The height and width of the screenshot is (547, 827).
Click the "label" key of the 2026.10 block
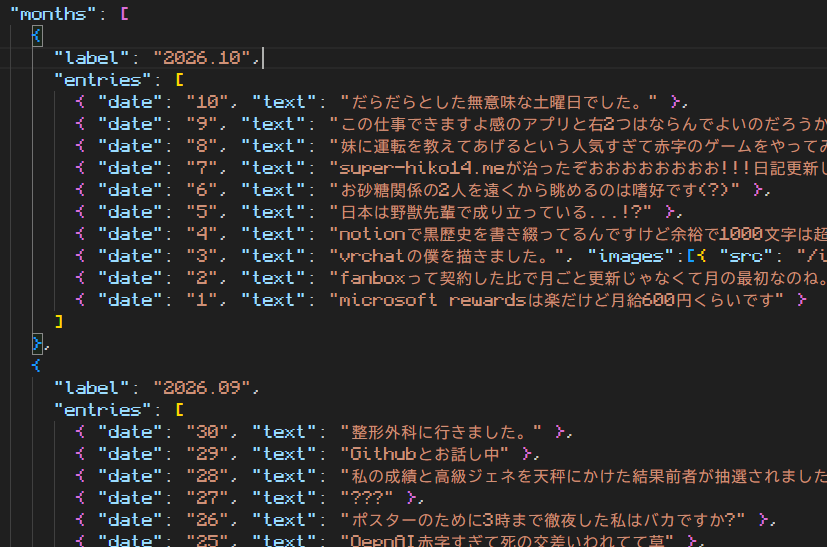(92, 57)
